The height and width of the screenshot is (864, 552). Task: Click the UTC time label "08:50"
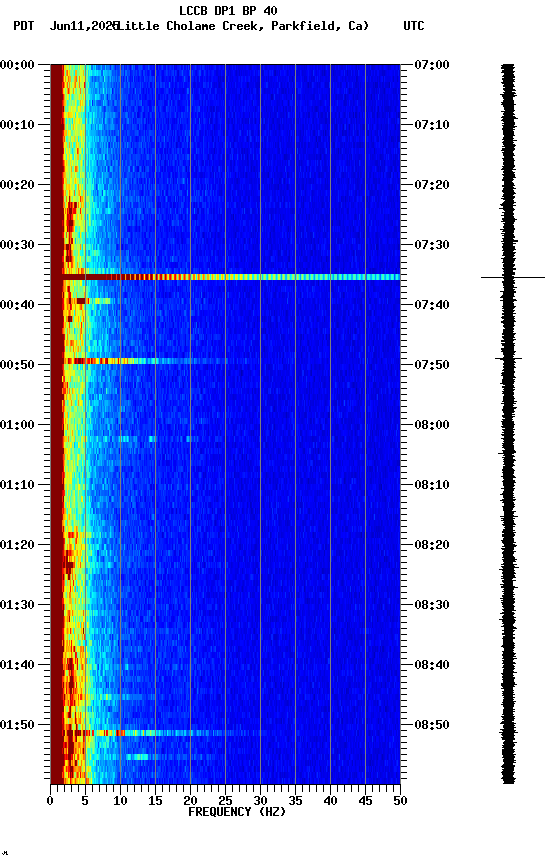point(432,725)
